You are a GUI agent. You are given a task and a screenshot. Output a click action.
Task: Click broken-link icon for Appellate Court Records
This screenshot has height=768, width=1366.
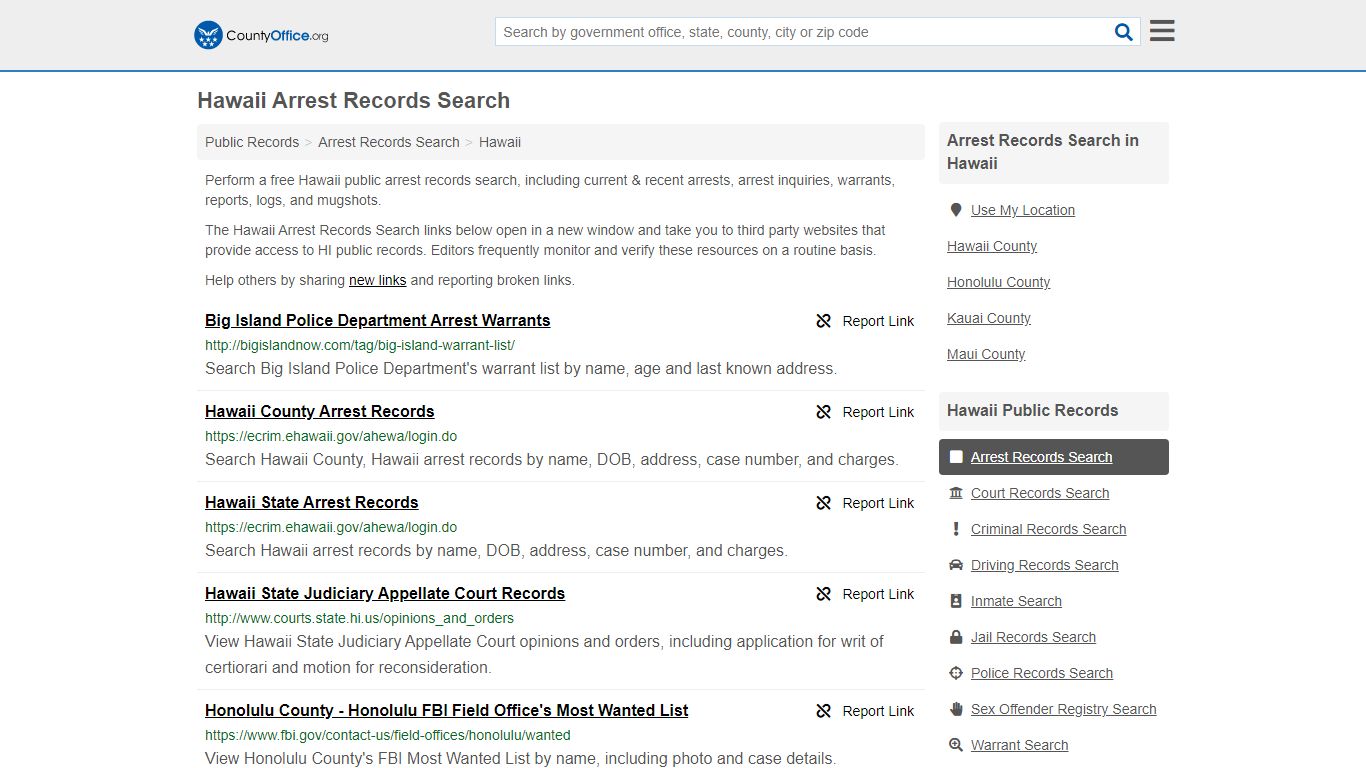tap(824, 594)
